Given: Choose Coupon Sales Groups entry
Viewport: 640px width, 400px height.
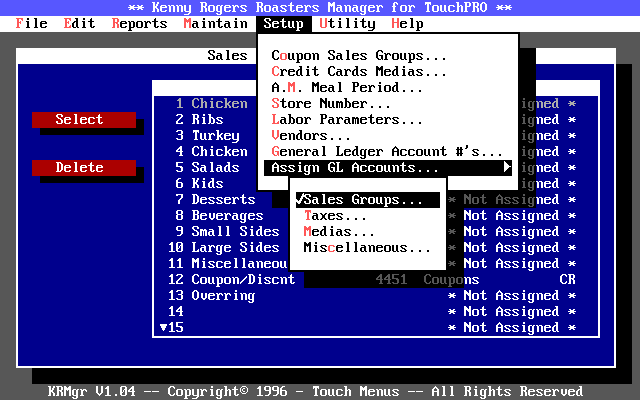Looking at the screenshot, I should click(387, 56).
